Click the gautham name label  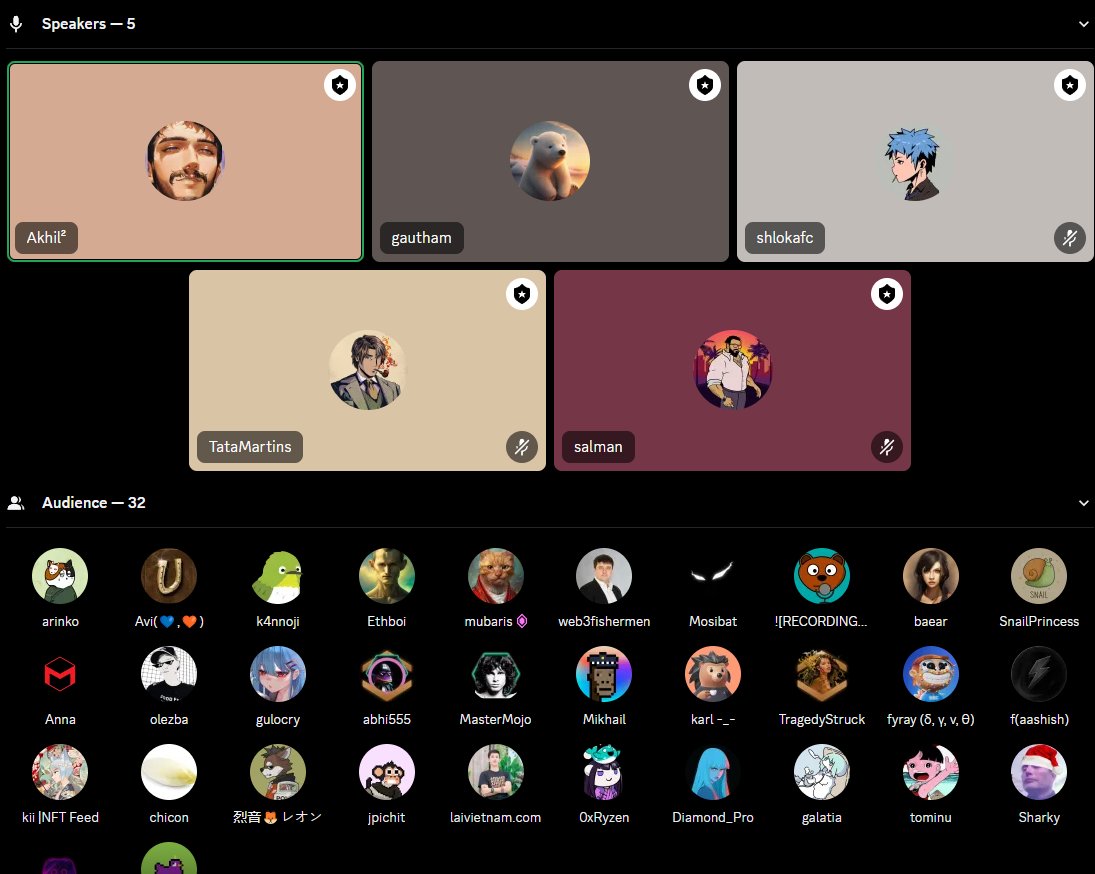click(x=421, y=238)
